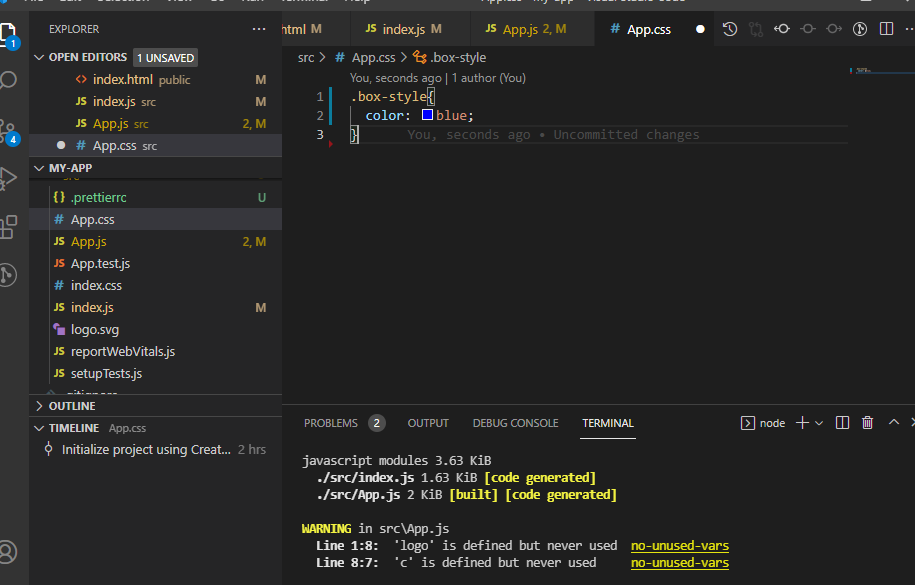Image resolution: width=915 pixels, height=585 pixels.
Task: Open App.js src in Open Editors
Action: pyautogui.click(x=155, y=124)
